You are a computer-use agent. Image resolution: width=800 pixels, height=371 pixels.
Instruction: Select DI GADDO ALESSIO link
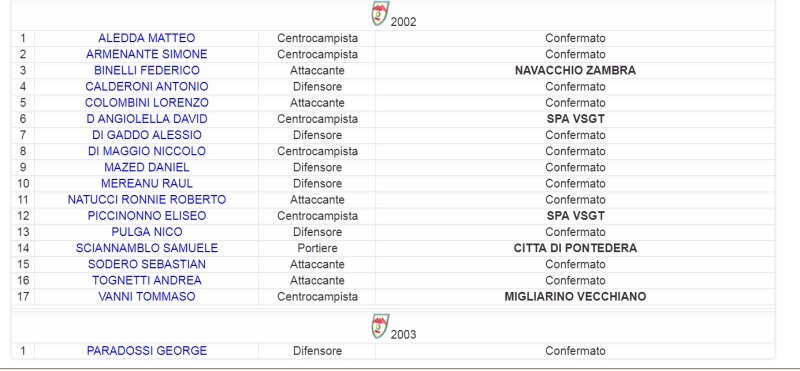(x=146, y=135)
